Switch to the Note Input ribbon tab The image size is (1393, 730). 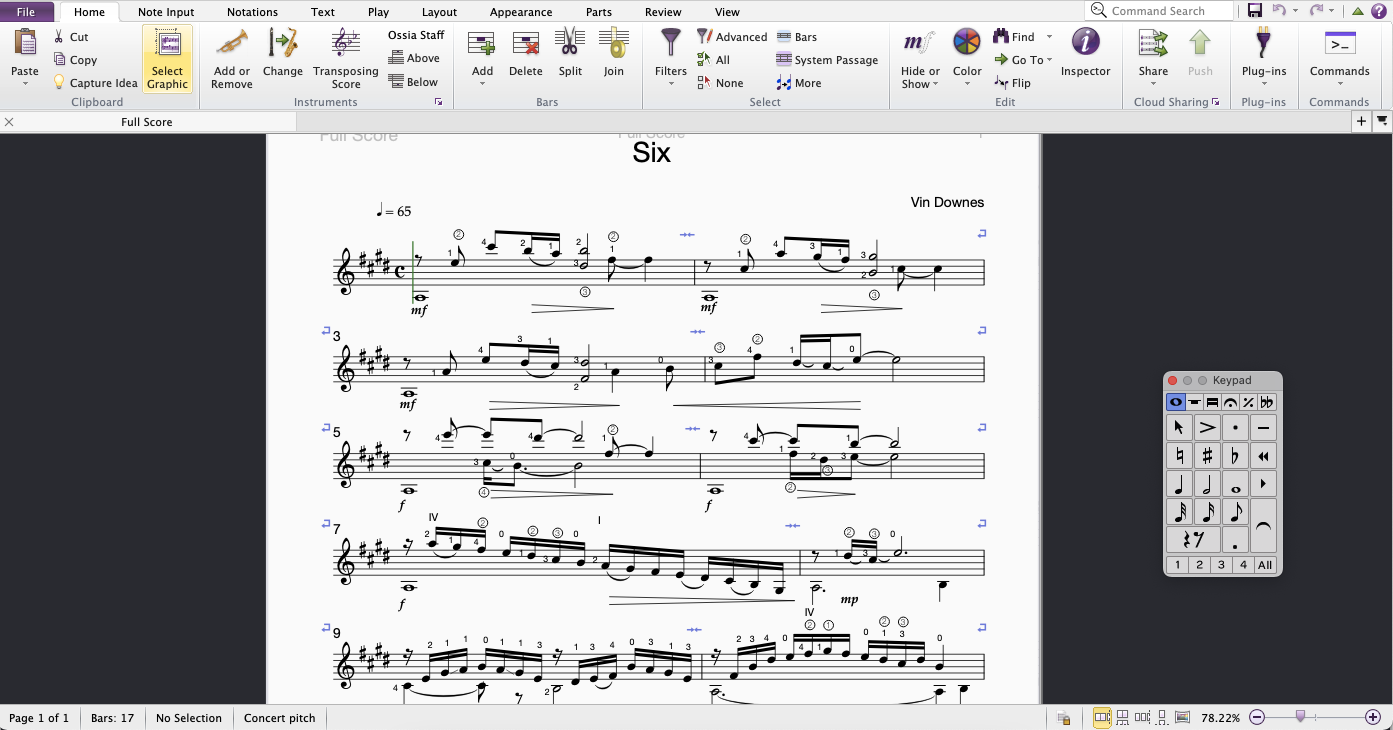click(x=166, y=12)
